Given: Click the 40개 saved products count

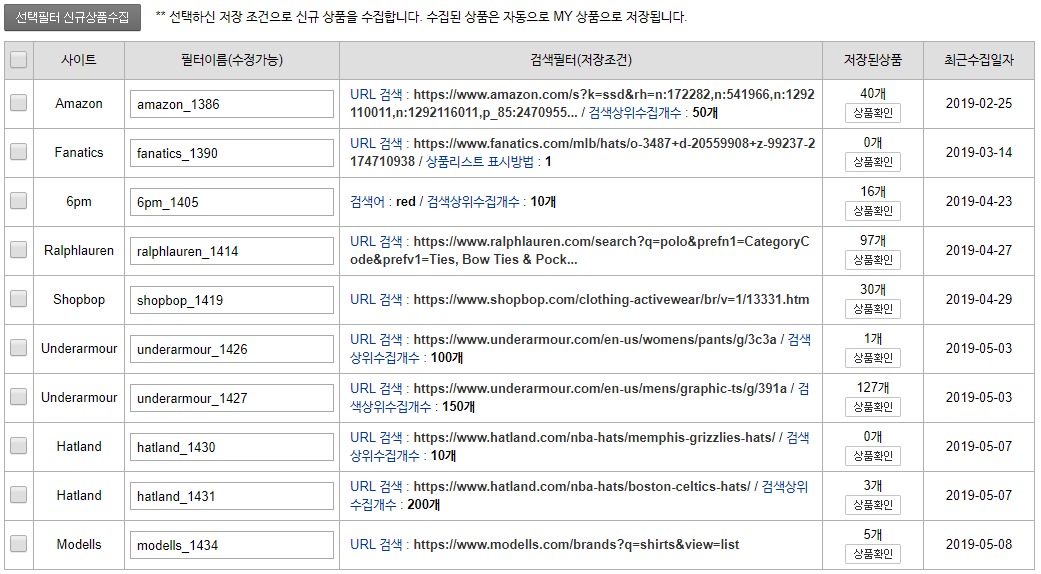Looking at the screenshot, I should pyautogui.click(x=872, y=94).
